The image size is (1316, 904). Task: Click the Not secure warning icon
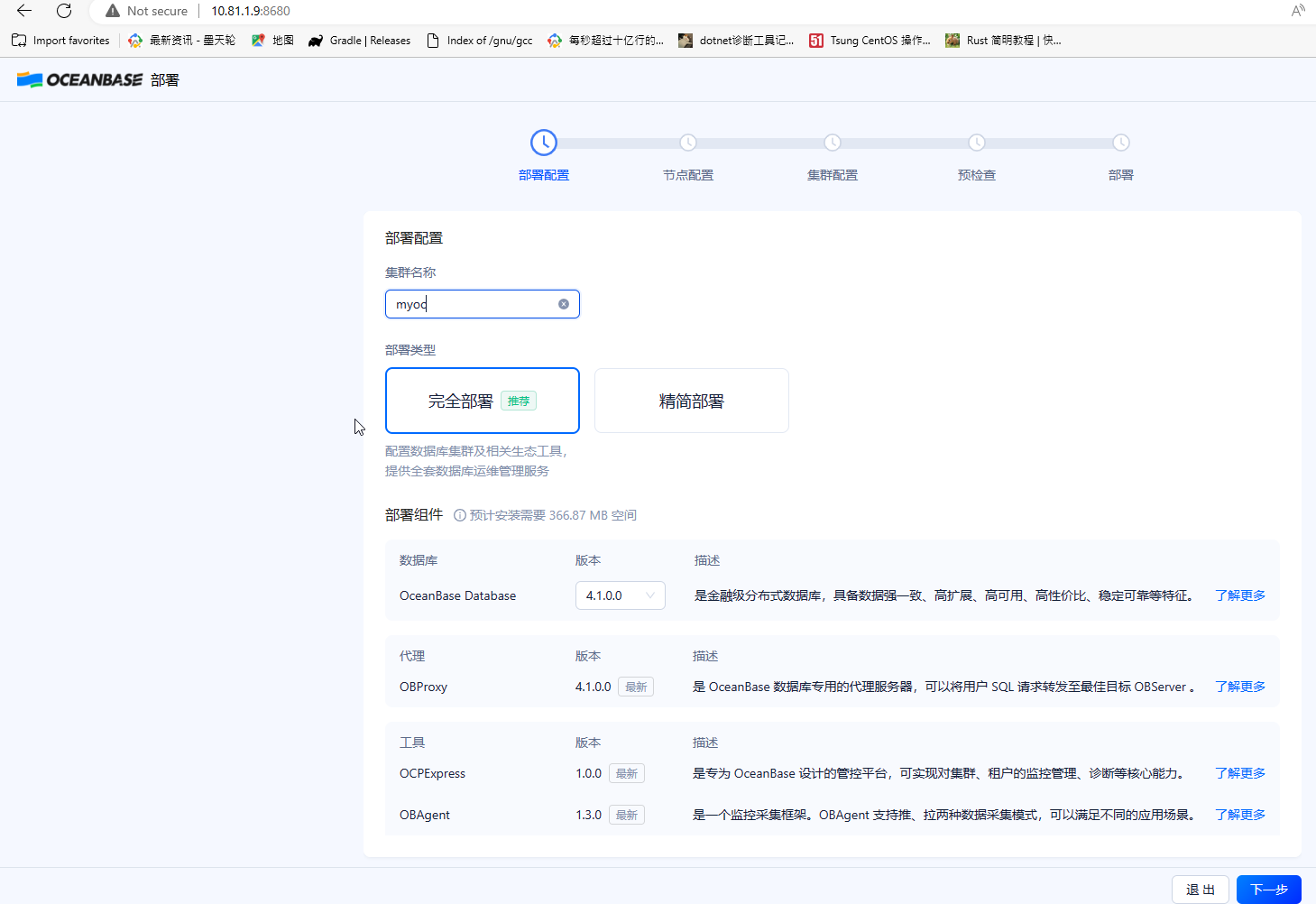[113, 11]
